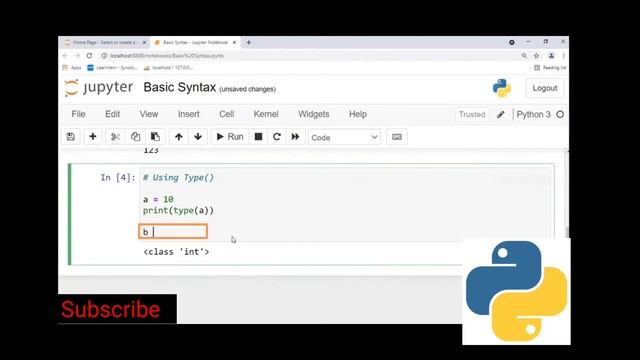Open the Widgets menu

pos(313,114)
